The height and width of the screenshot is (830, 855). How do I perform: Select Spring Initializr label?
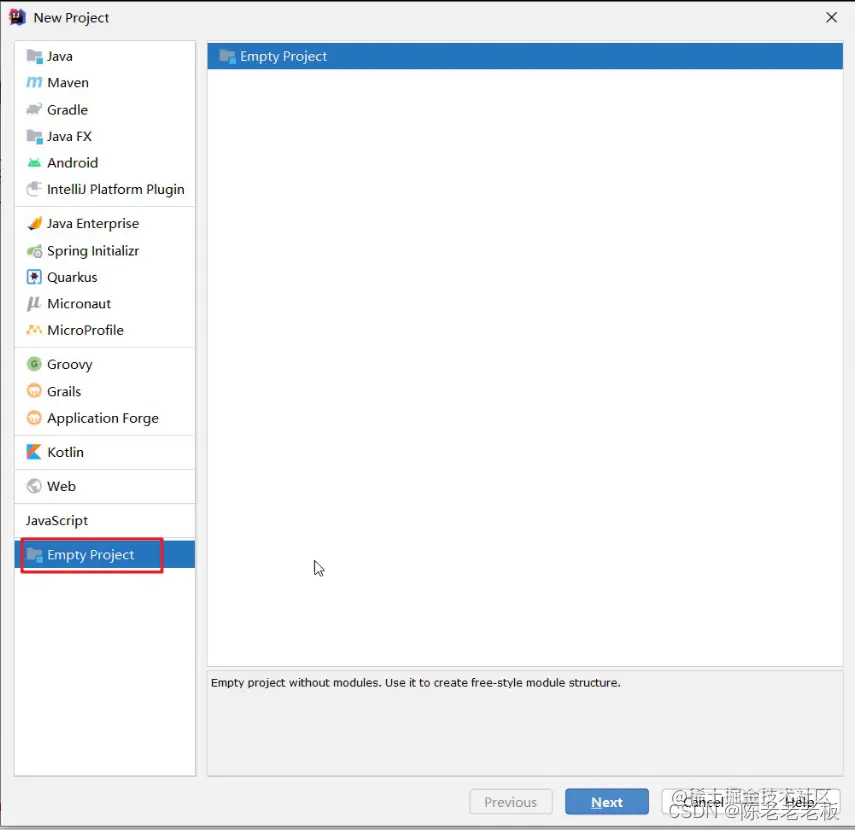[93, 251]
